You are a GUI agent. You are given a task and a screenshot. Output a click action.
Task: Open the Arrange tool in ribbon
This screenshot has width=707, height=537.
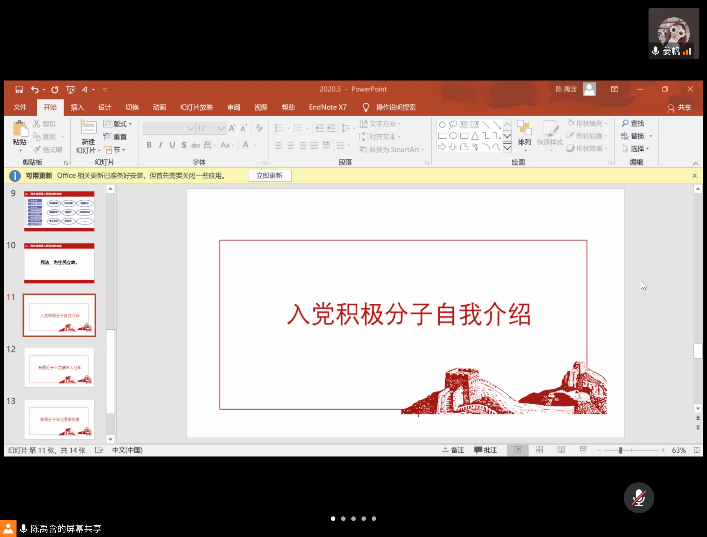pyautogui.click(x=524, y=132)
